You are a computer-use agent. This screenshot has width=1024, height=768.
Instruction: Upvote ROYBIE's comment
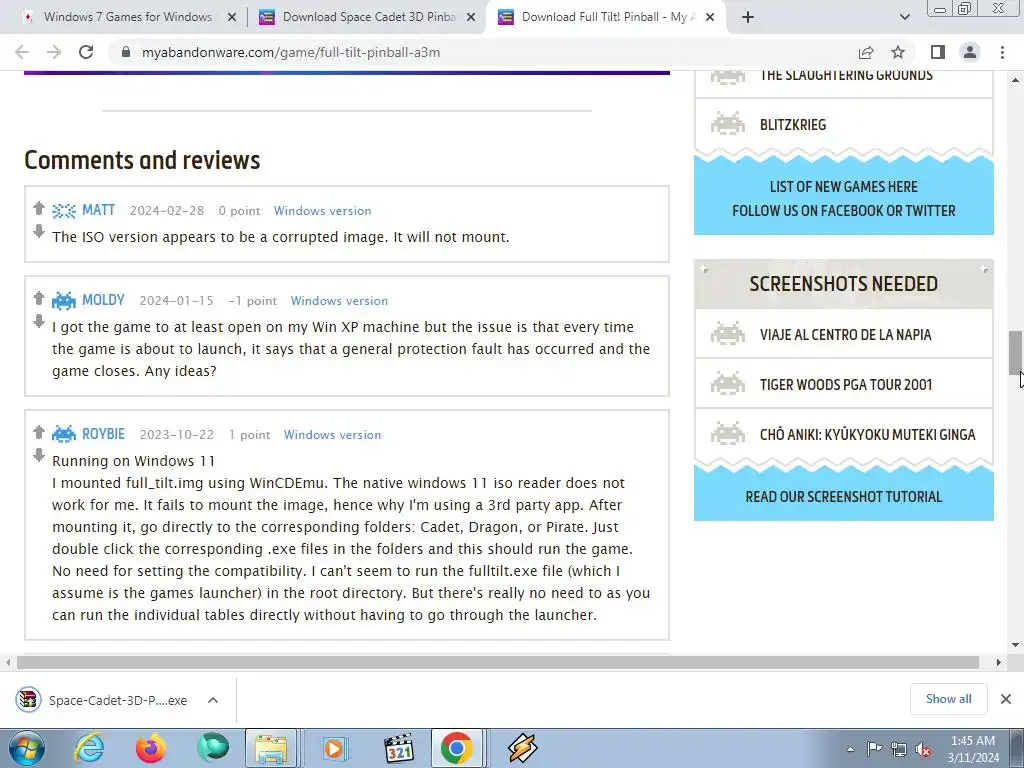click(39, 432)
